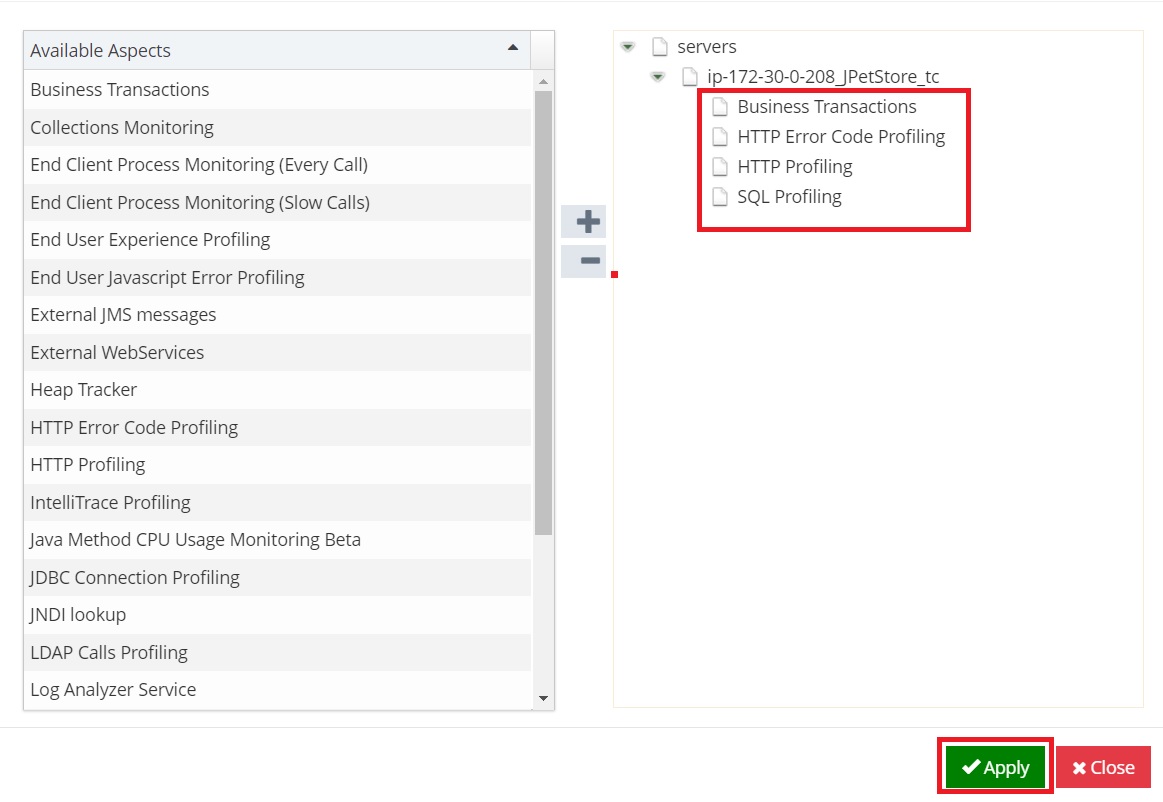Select HTTP Error Code Profiling in available list
Image resolution: width=1163 pixels, height=802 pixels.
coord(277,427)
